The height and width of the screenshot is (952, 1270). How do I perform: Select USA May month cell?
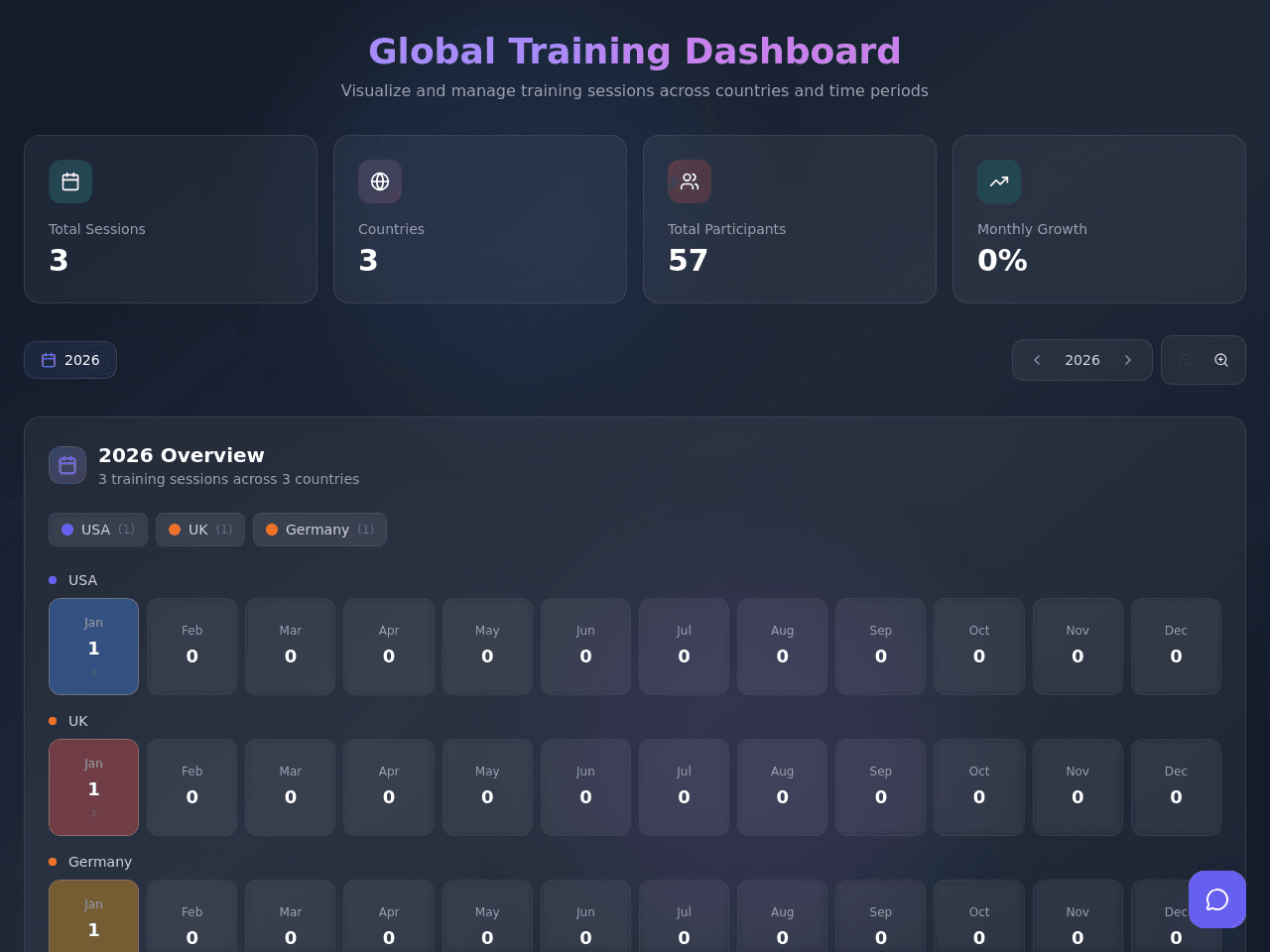coord(487,647)
